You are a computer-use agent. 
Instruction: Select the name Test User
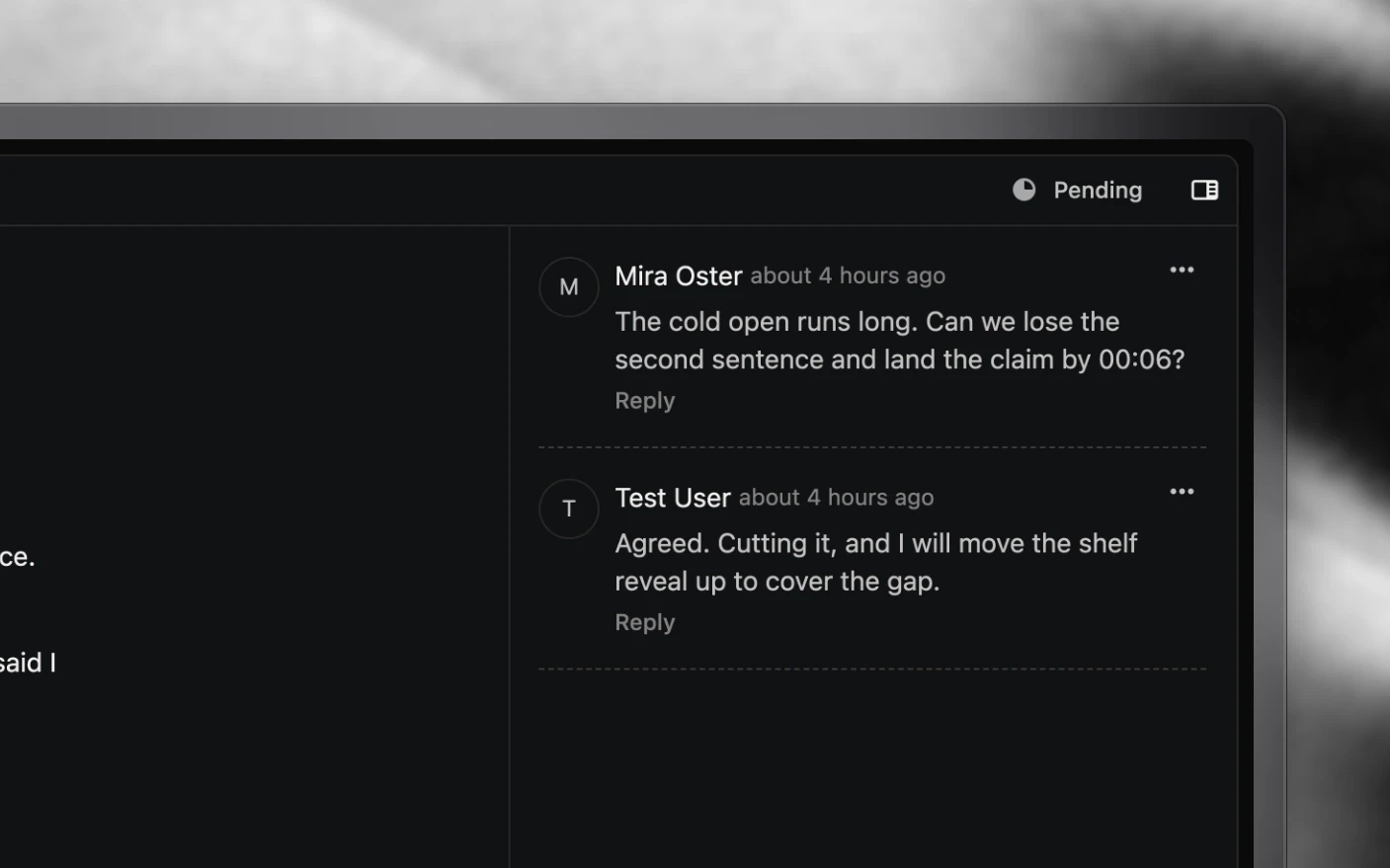point(673,498)
